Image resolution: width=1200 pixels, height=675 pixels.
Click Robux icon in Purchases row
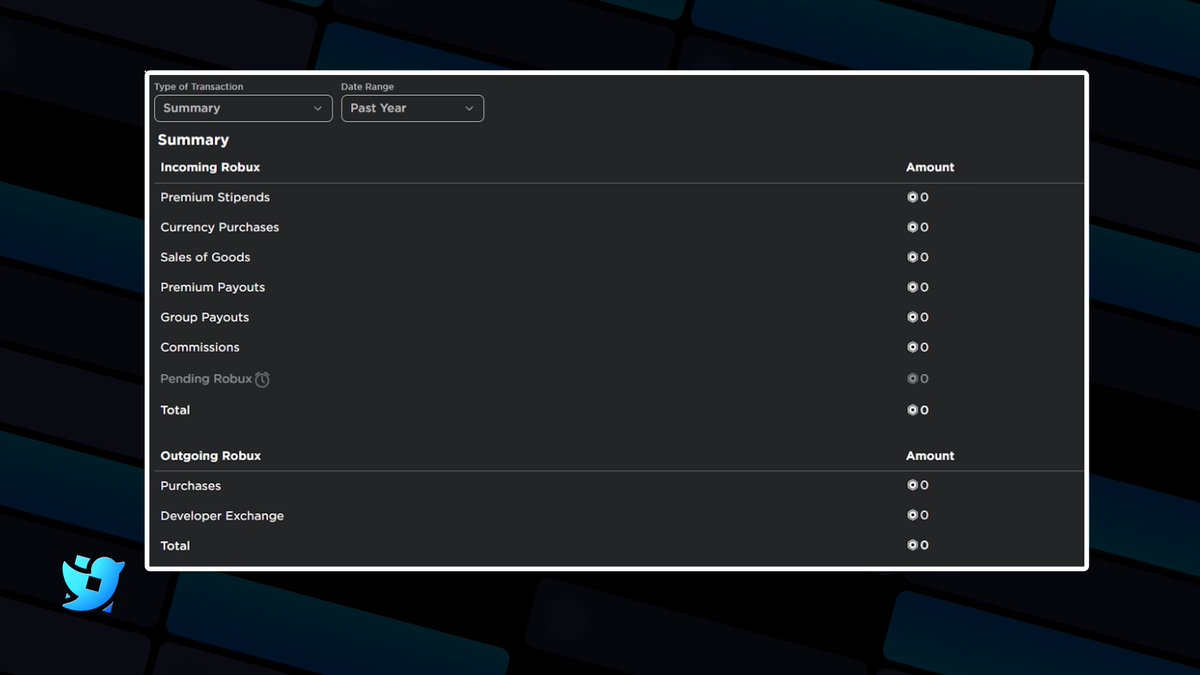coord(912,485)
